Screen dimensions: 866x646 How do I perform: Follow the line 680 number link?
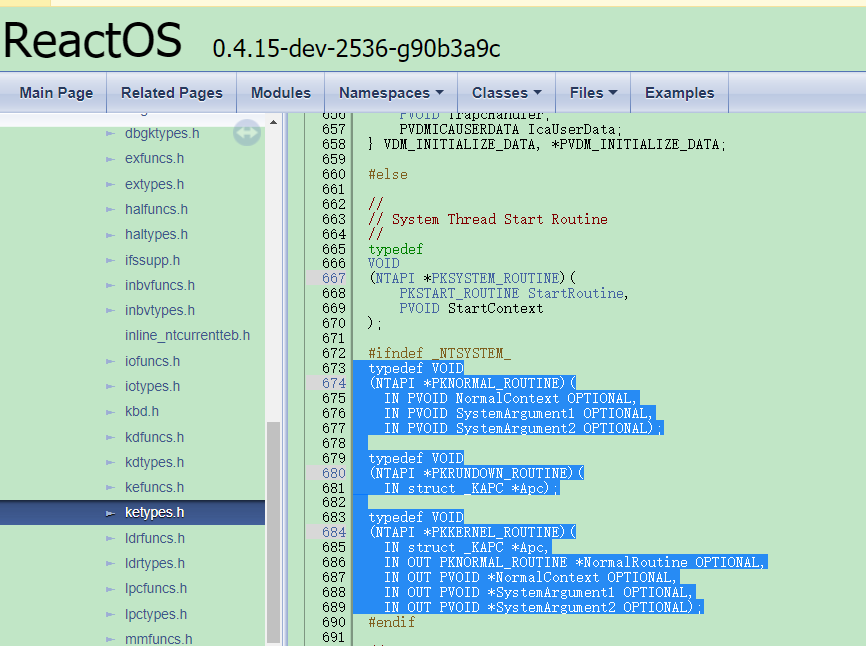(334, 473)
